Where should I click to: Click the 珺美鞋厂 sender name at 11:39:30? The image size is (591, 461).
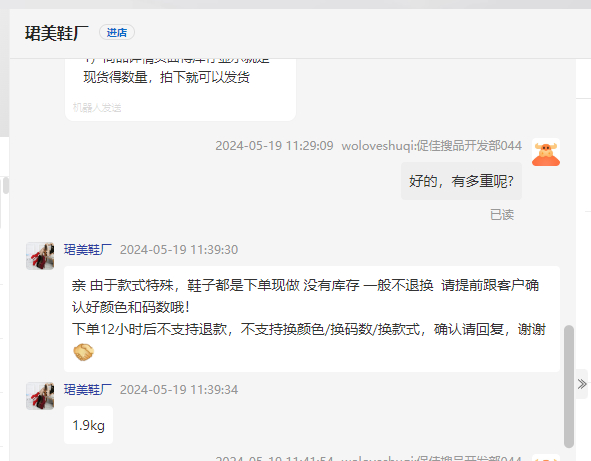pos(88,250)
